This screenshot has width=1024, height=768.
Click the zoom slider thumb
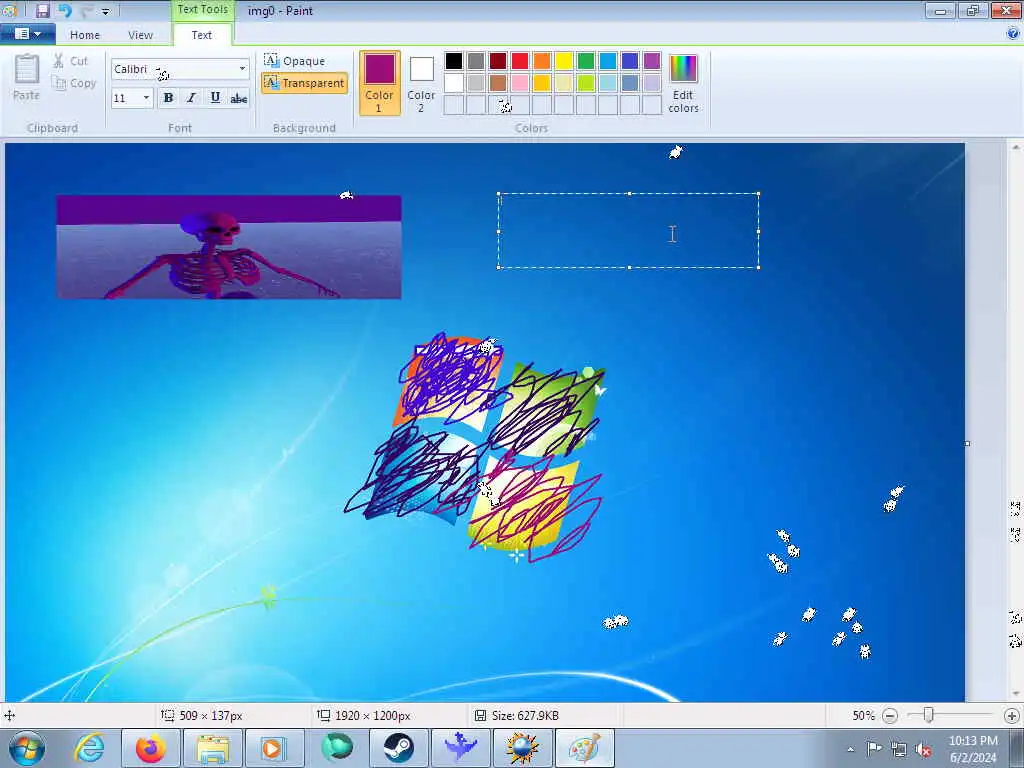pyautogui.click(x=929, y=716)
